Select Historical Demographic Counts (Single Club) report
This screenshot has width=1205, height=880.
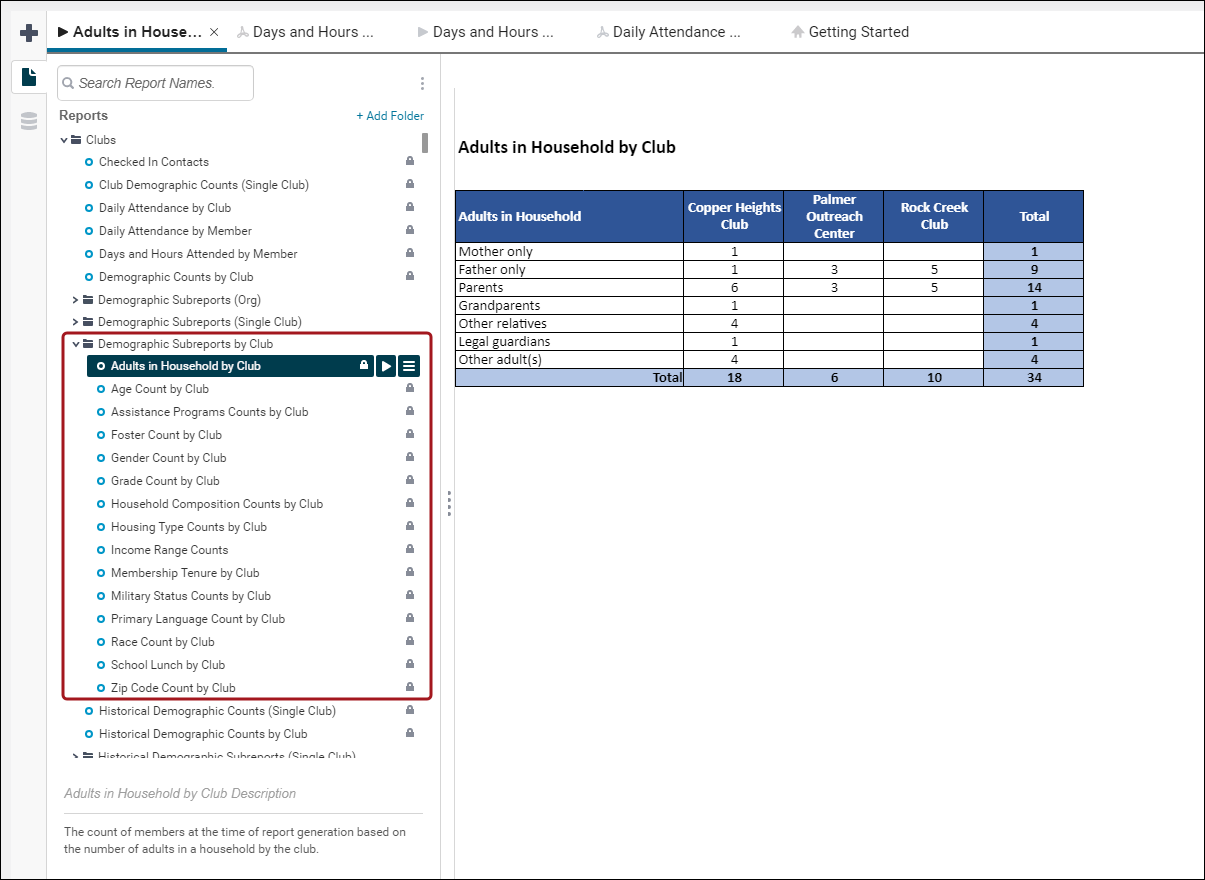pos(217,711)
